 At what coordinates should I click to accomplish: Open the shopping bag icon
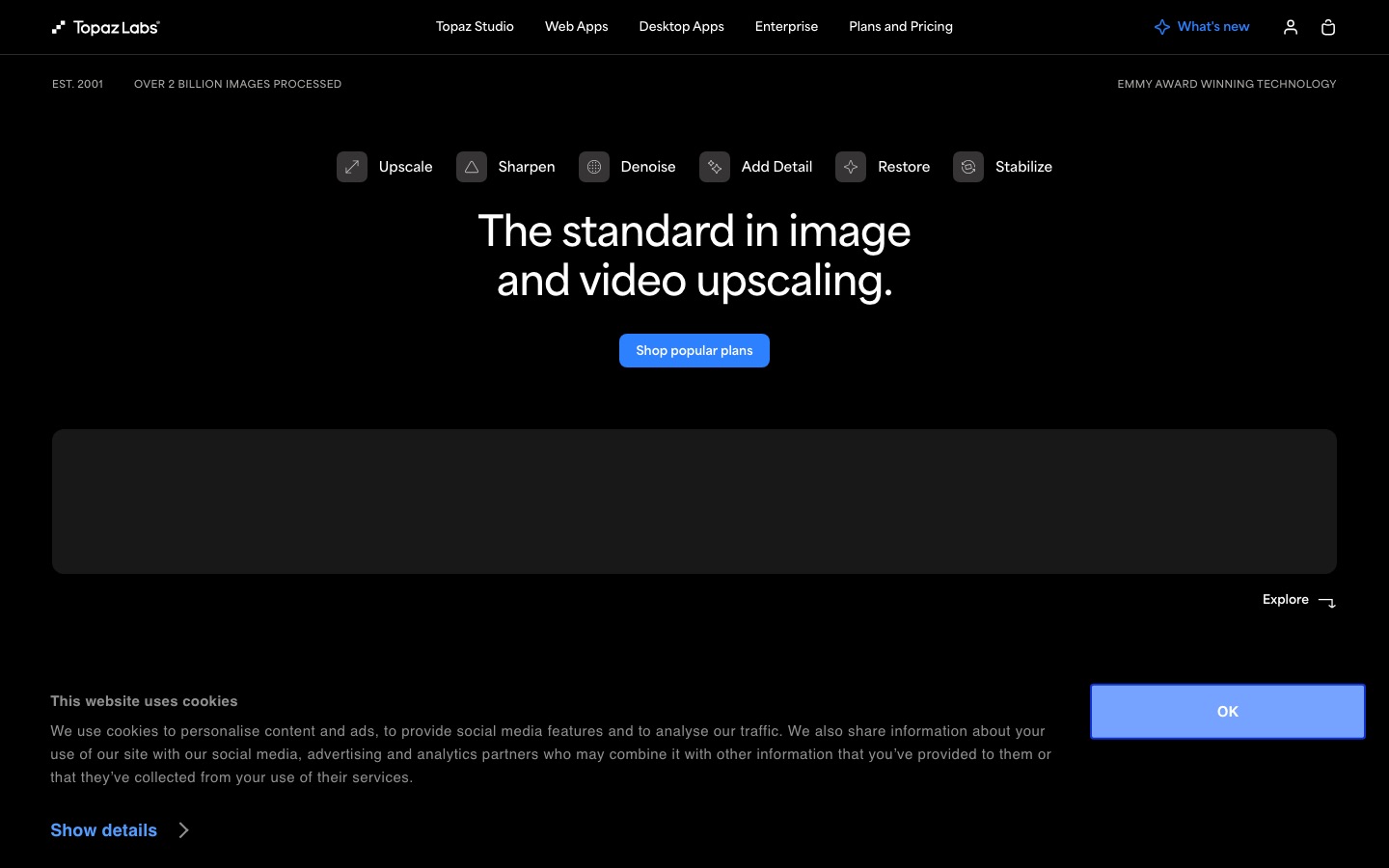(1328, 27)
